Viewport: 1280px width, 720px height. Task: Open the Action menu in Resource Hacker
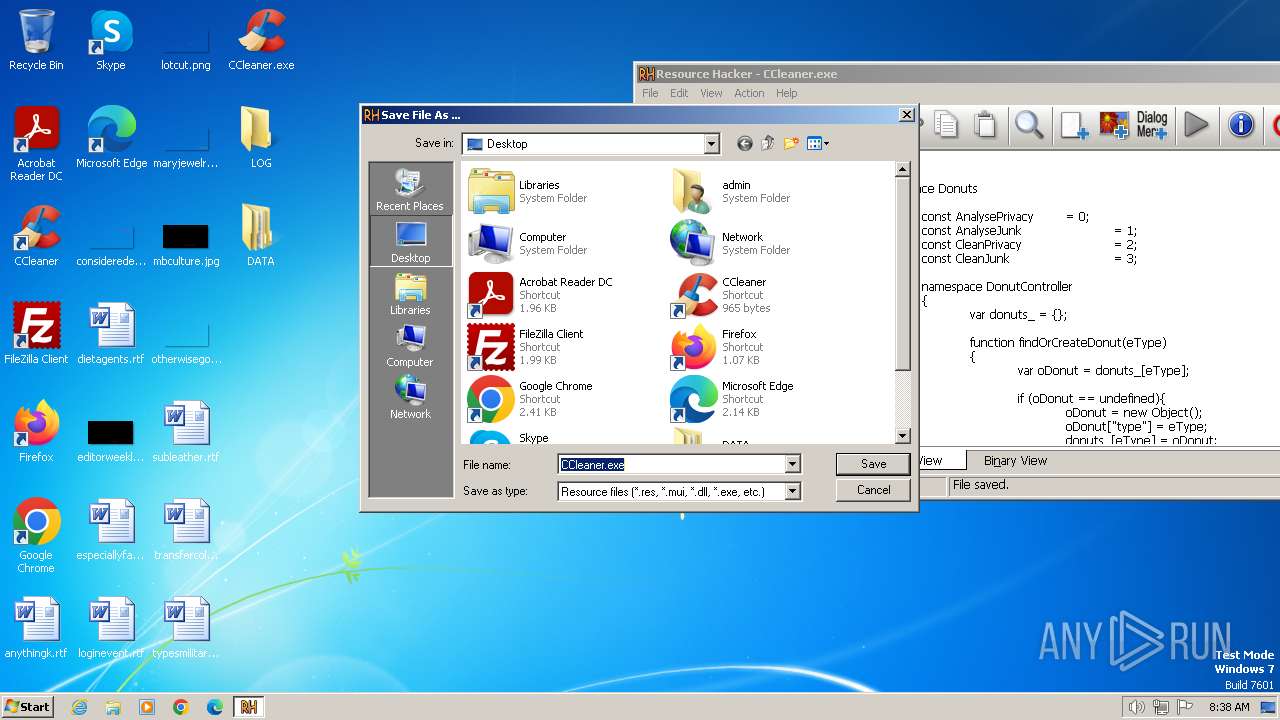coord(749,93)
